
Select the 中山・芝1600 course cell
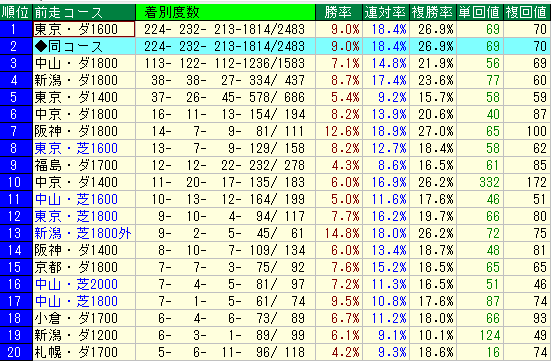click(84, 199)
